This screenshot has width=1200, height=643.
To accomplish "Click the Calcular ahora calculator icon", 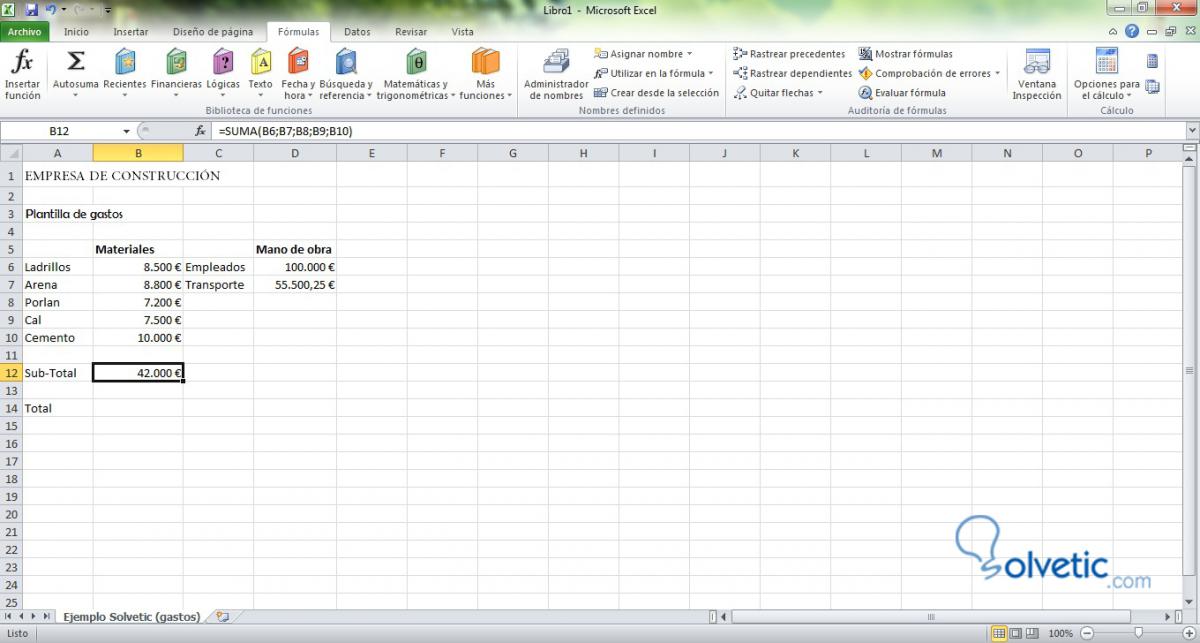I will pyautogui.click(x=1152, y=62).
